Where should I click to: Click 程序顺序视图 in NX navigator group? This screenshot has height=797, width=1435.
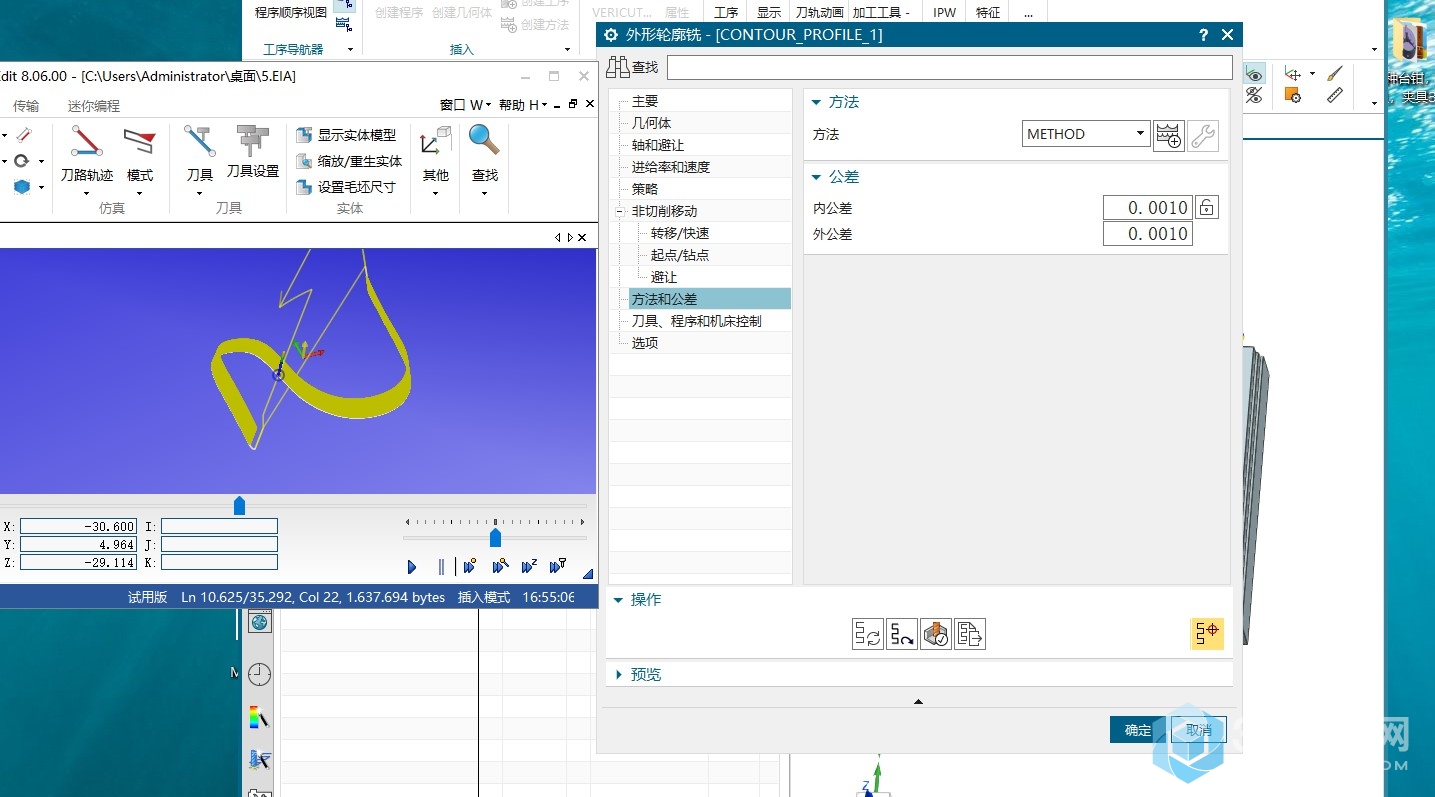(x=291, y=12)
